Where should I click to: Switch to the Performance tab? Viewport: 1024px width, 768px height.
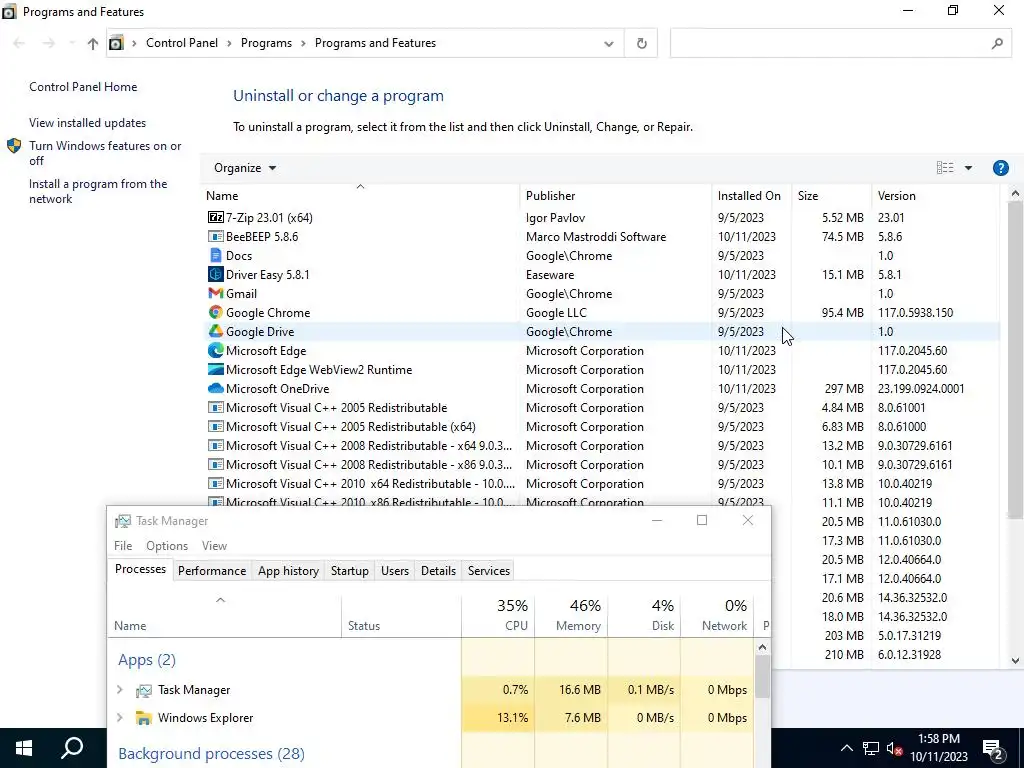(x=212, y=571)
